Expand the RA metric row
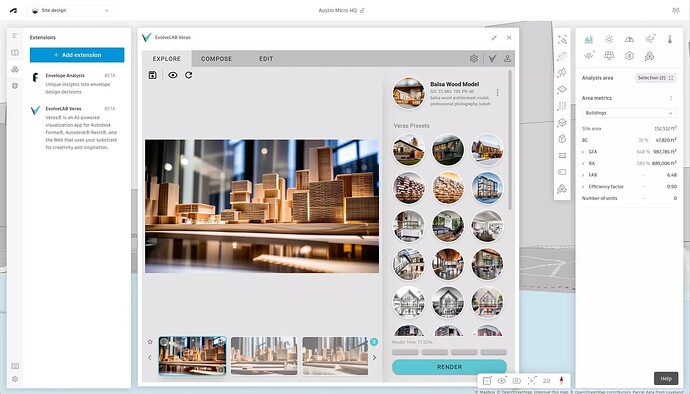The height and width of the screenshot is (394, 690). (584, 163)
